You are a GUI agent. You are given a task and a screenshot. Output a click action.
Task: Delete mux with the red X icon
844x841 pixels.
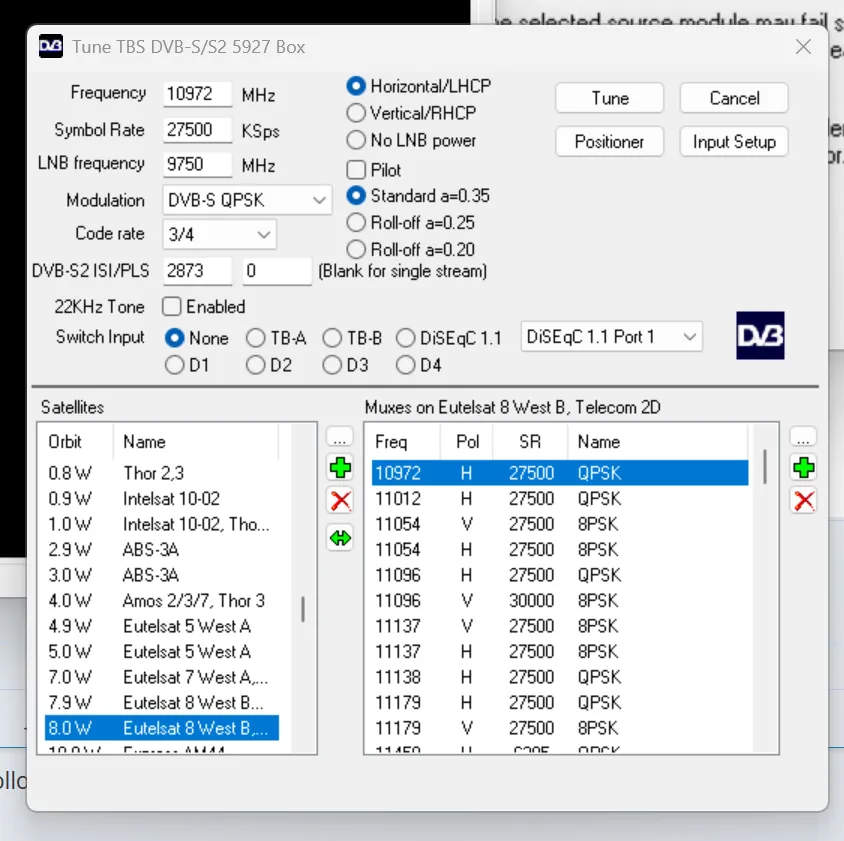click(804, 501)
